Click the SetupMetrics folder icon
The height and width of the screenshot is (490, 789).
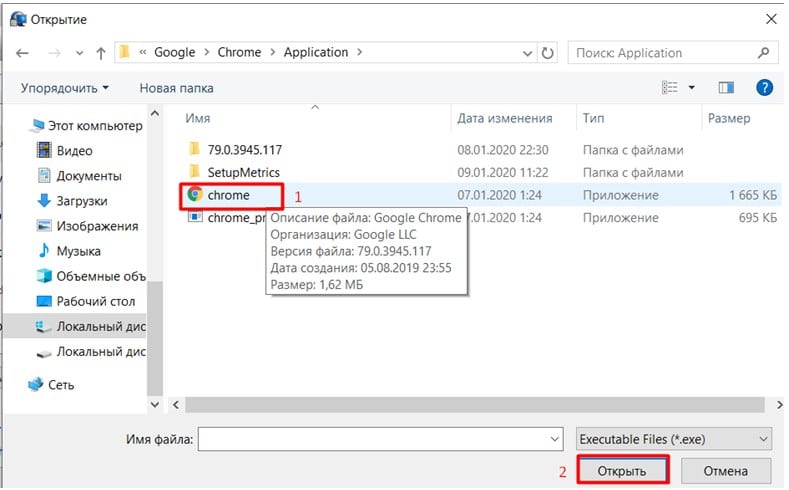195,172
